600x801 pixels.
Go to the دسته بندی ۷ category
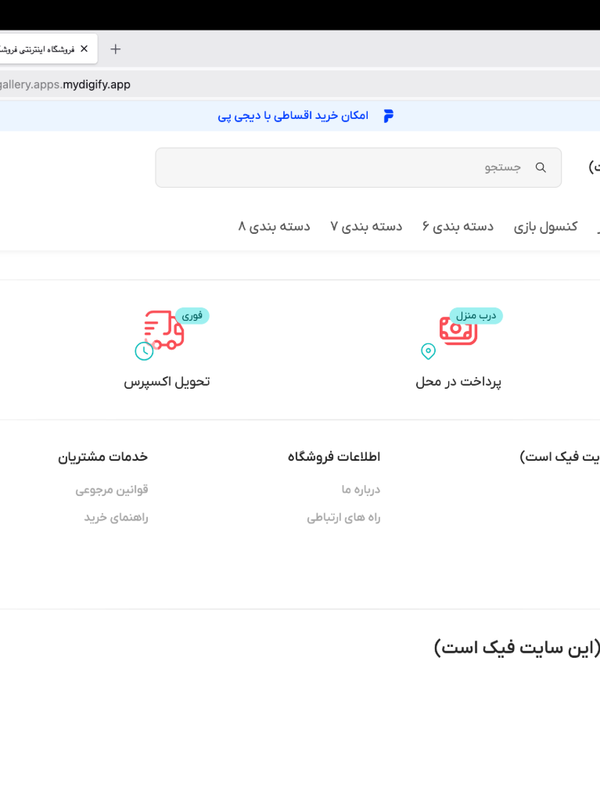point(366,227)
